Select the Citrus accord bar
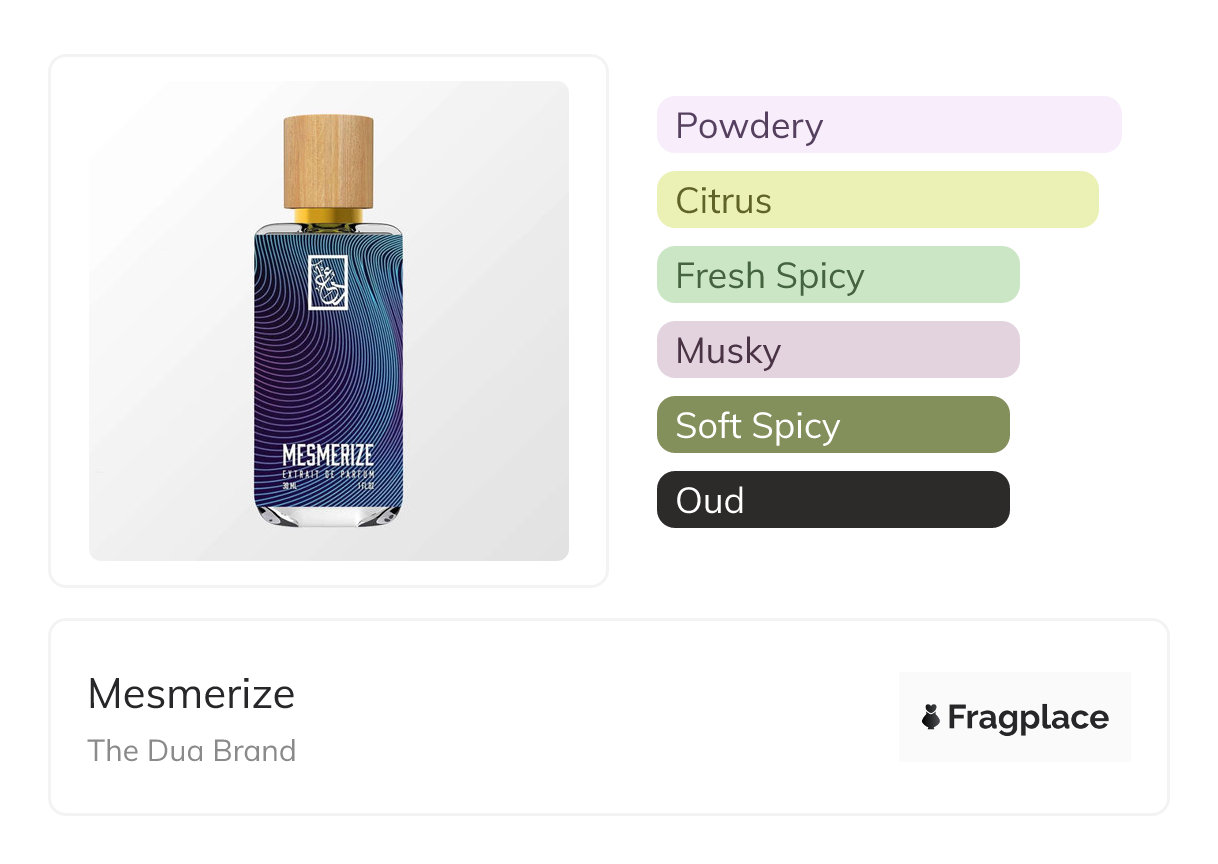 coord(877,200)
